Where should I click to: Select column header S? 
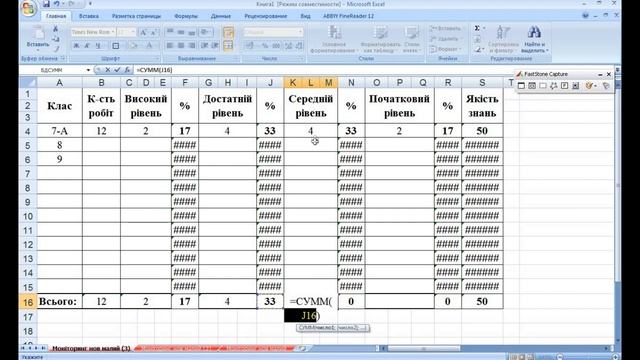[482, 83]
